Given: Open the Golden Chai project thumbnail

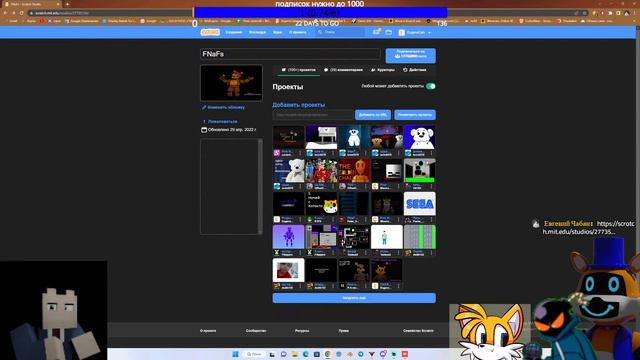Looking at the screenshot, I should tap(354, 170).
